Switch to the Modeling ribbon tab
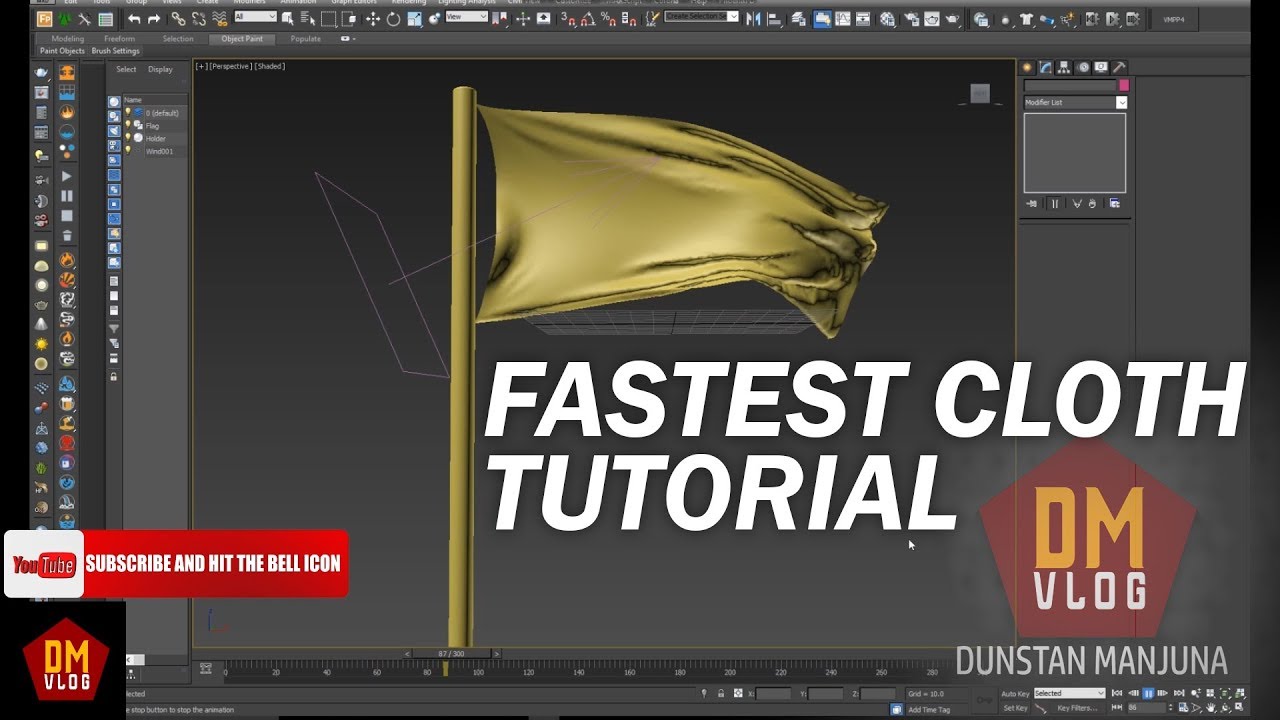The image size is (1280, 720). tap(68, 38)
